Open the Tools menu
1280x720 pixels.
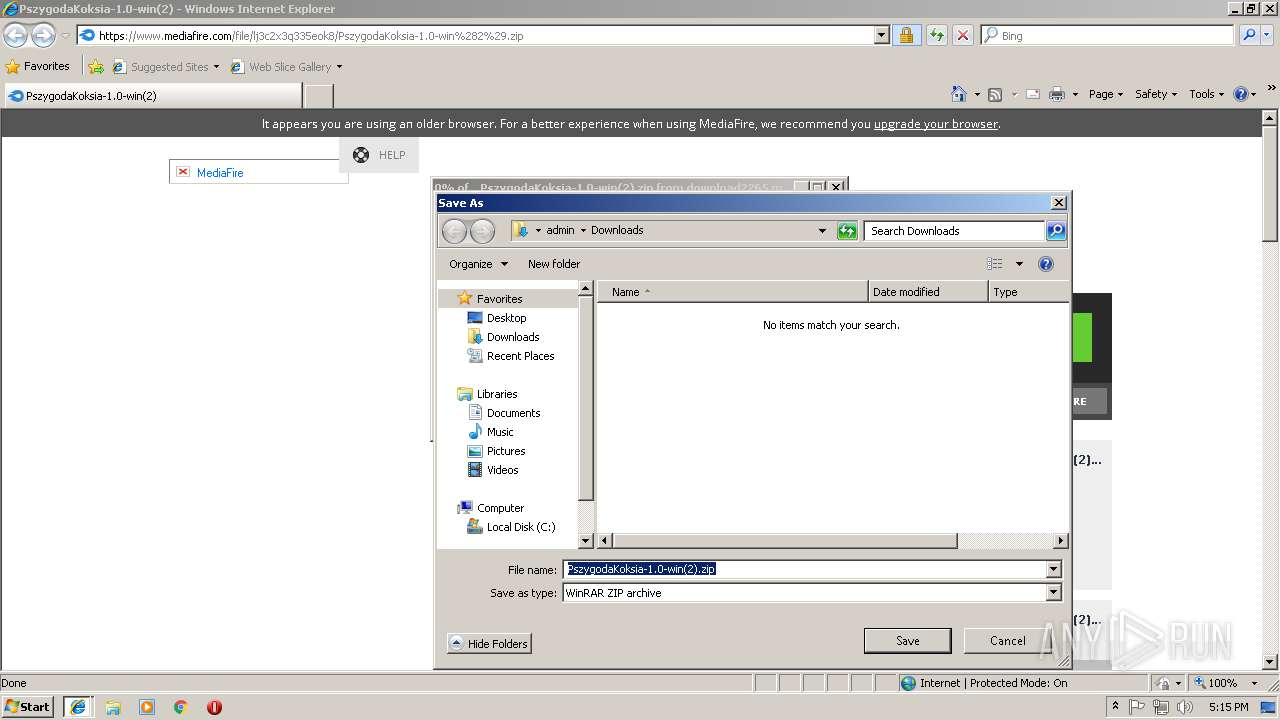click(1206, 94)
